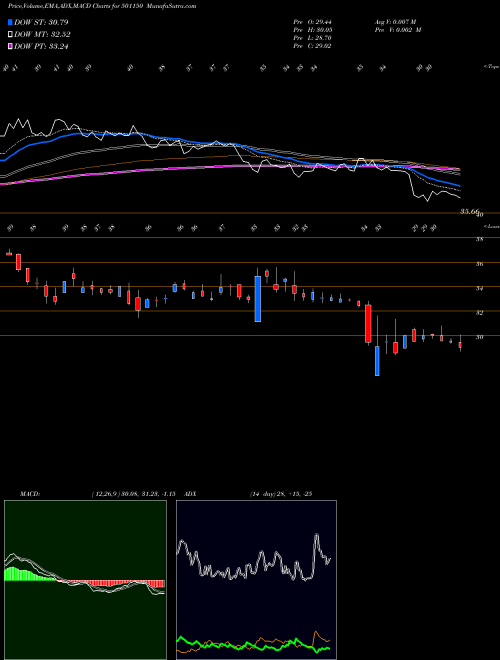Select the 'DOW MT: 32.52' legend text
The width and height of the screenshot is (500, 660).
click(42, 35)
